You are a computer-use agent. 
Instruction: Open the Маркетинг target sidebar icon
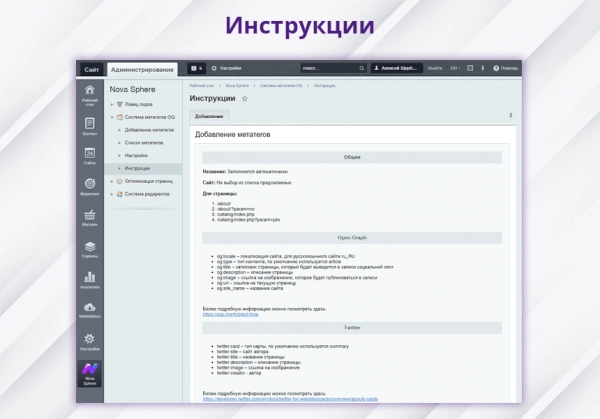[90, 187]
